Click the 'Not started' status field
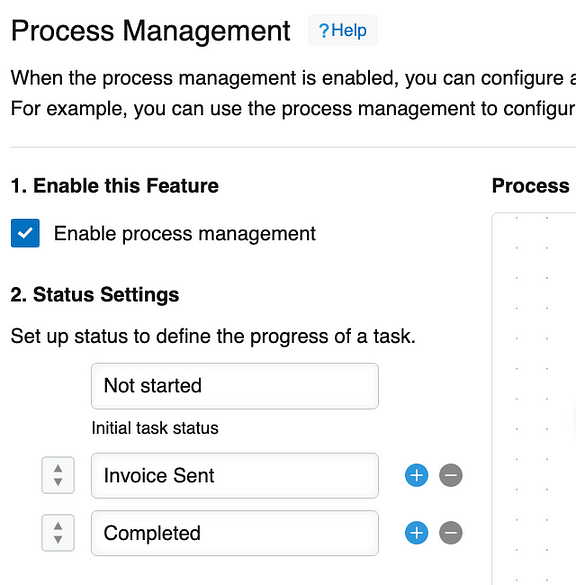The image size is (576, 585). click(235, 386)
